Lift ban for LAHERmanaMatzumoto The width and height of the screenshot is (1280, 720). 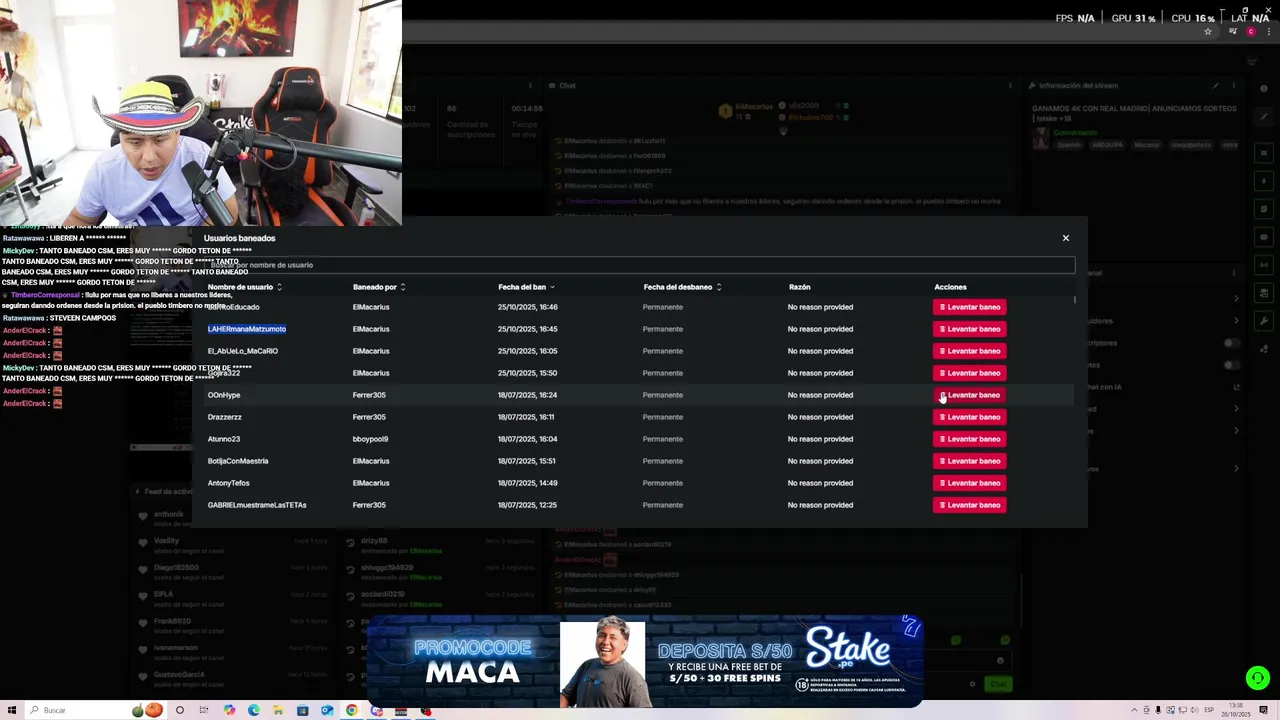pyautogui.click(x=970, y=329)
